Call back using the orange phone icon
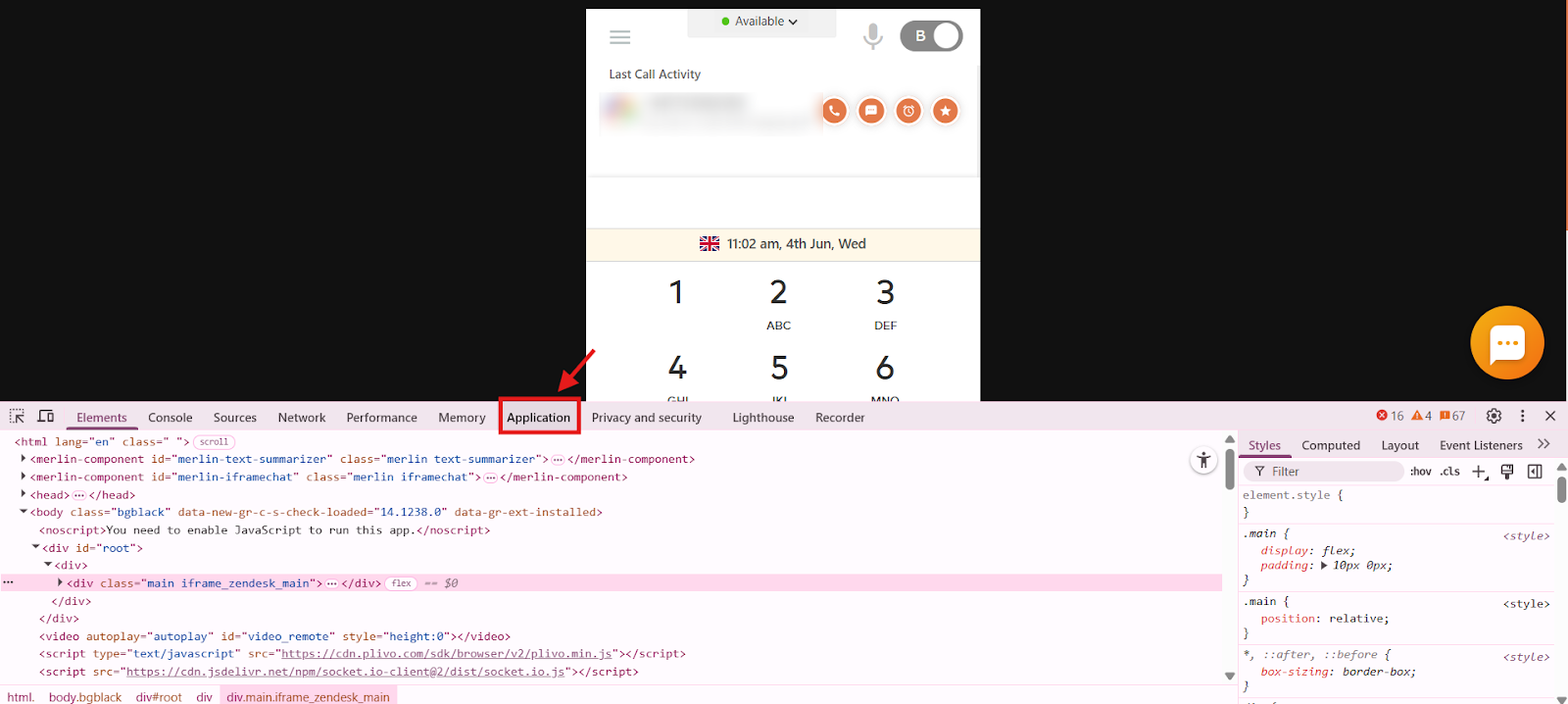 point(834,111)
